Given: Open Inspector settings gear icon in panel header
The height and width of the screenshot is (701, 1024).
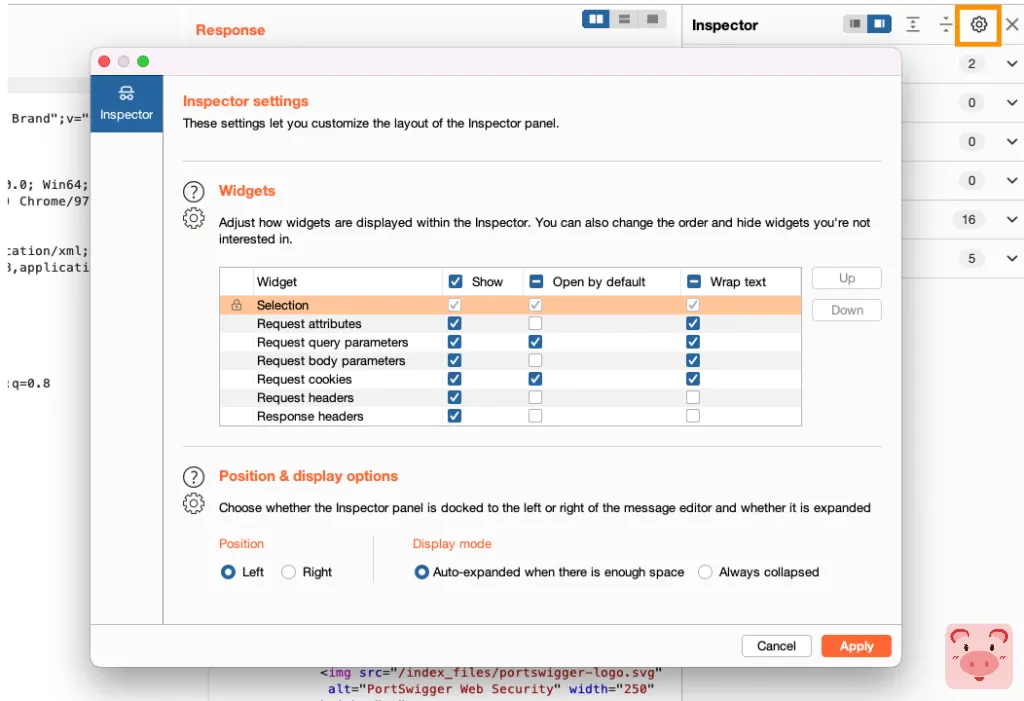Looking at the screenshot, I should pyautogui.click(x=979, y=25).
